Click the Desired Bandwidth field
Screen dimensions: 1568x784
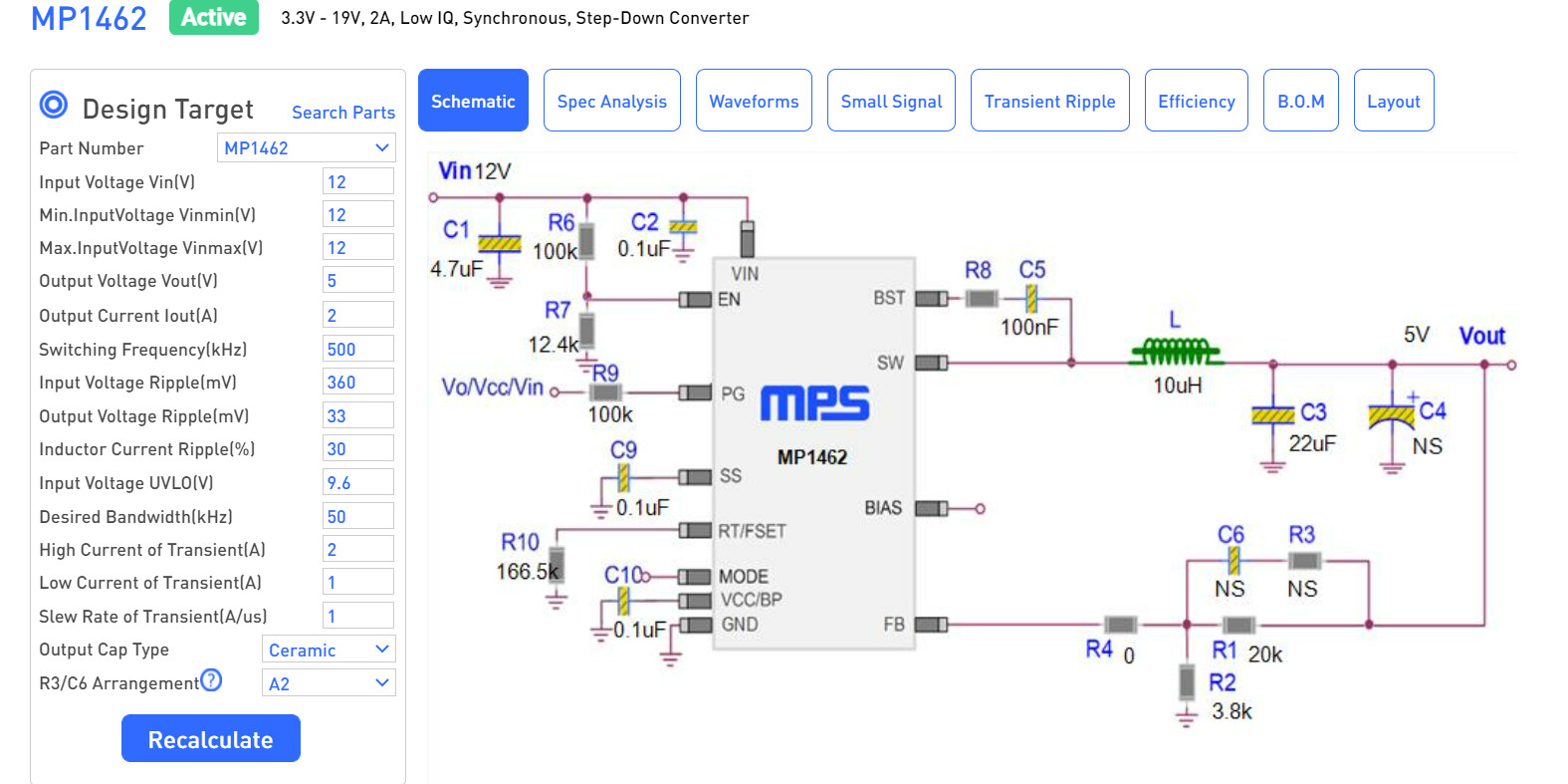358,516
